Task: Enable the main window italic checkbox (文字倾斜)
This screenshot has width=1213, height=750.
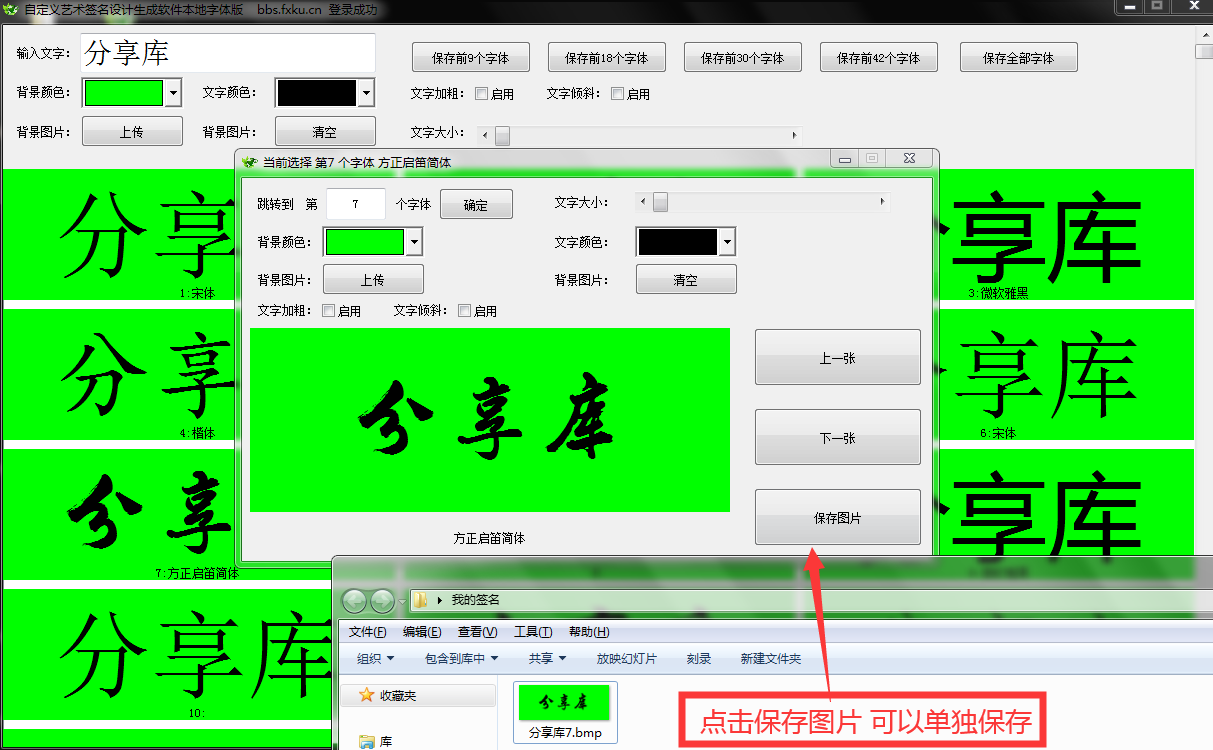Action: coord(617,94)
